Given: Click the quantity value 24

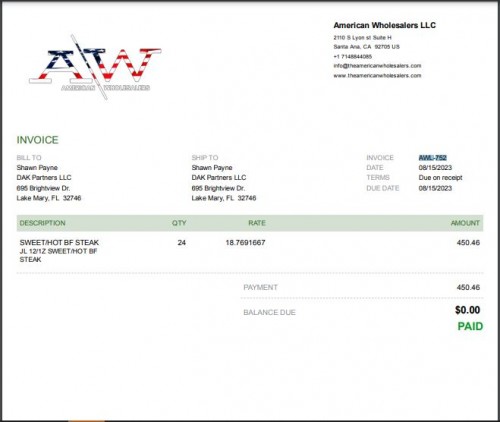Looking at the screenshot, I should pos(182,243).
